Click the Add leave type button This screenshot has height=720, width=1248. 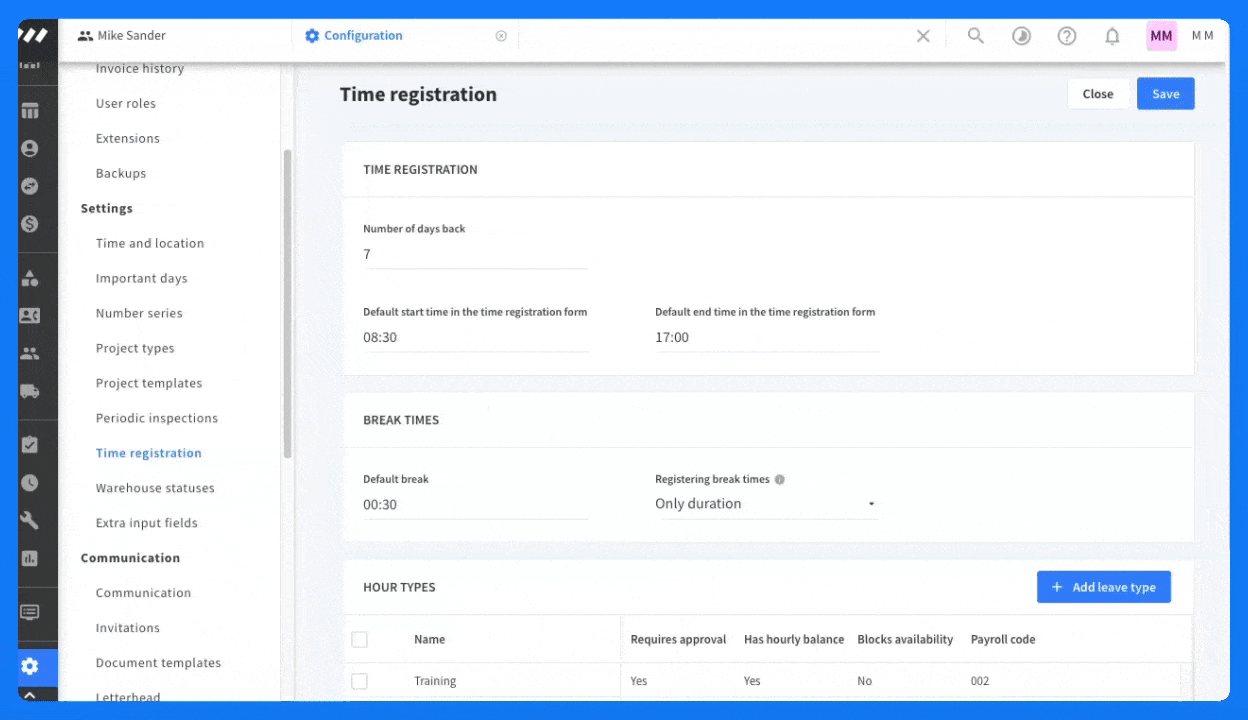click(x=1103, y=587)
